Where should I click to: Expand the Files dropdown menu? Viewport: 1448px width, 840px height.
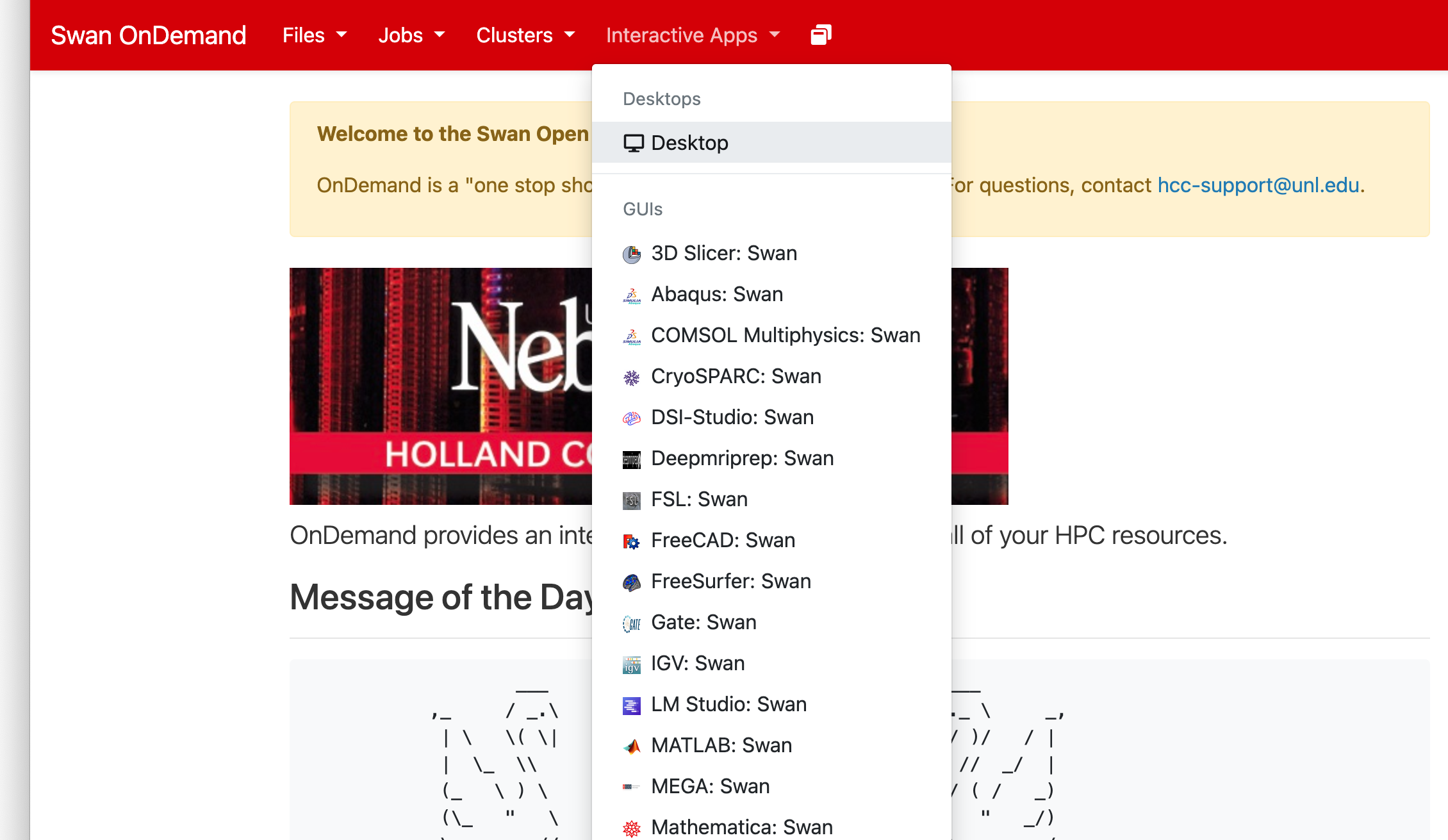click(x=314, y=35)
